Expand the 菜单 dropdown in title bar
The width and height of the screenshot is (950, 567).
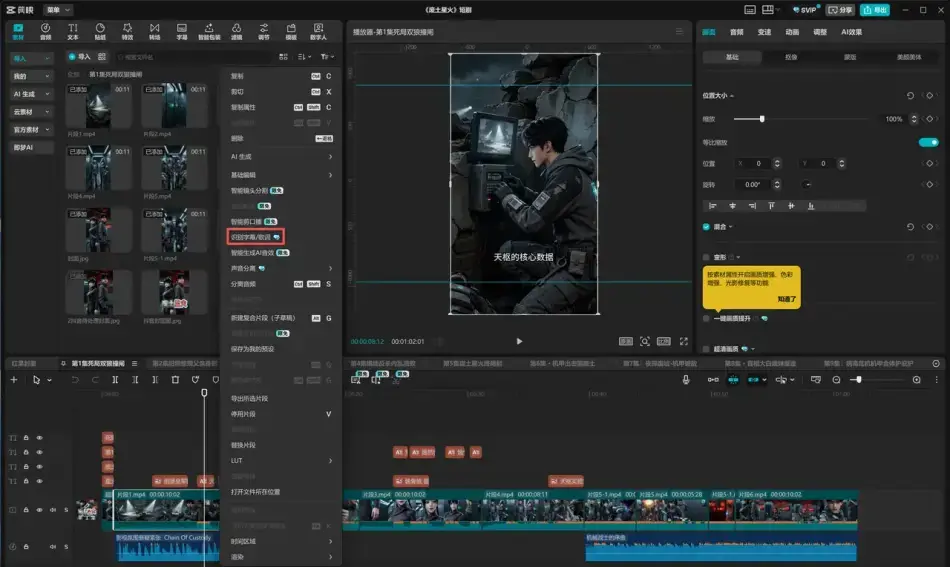coord(58,10)
